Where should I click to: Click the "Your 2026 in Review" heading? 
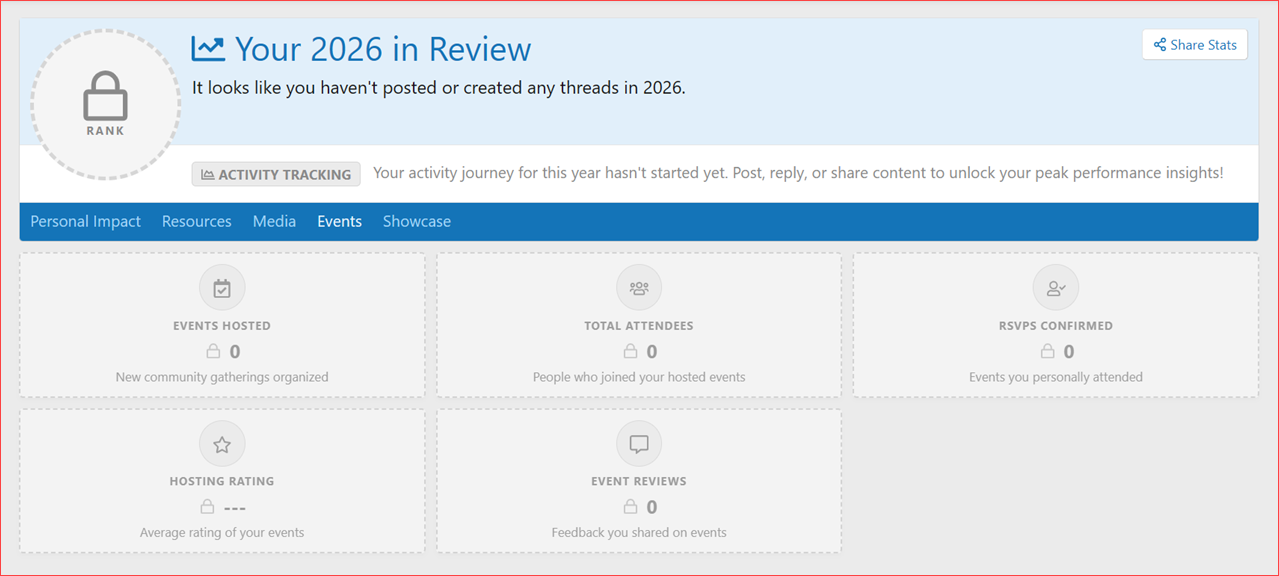pyautogui.click(x=383, y=48)
